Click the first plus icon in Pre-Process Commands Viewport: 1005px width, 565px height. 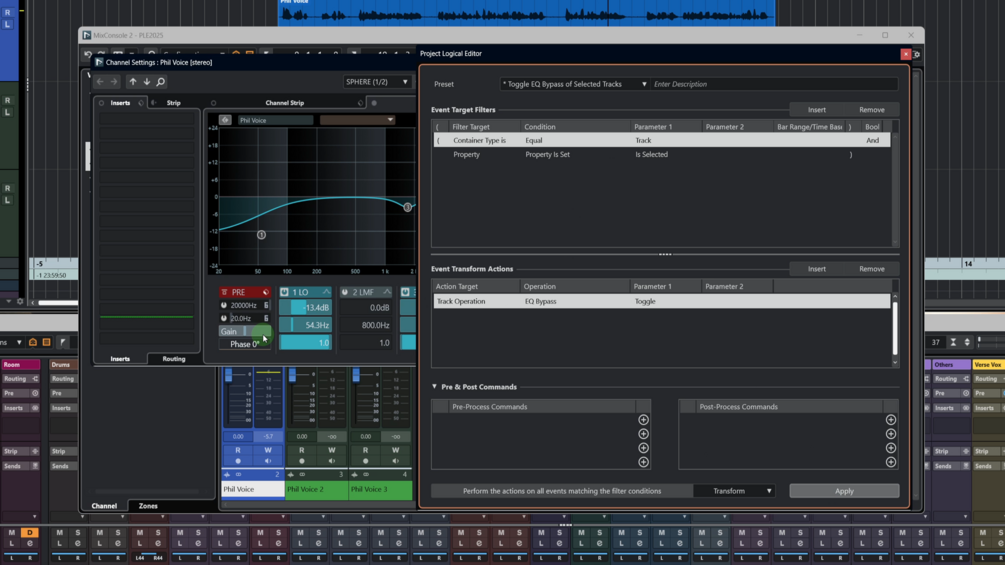[x=644, y=420]
